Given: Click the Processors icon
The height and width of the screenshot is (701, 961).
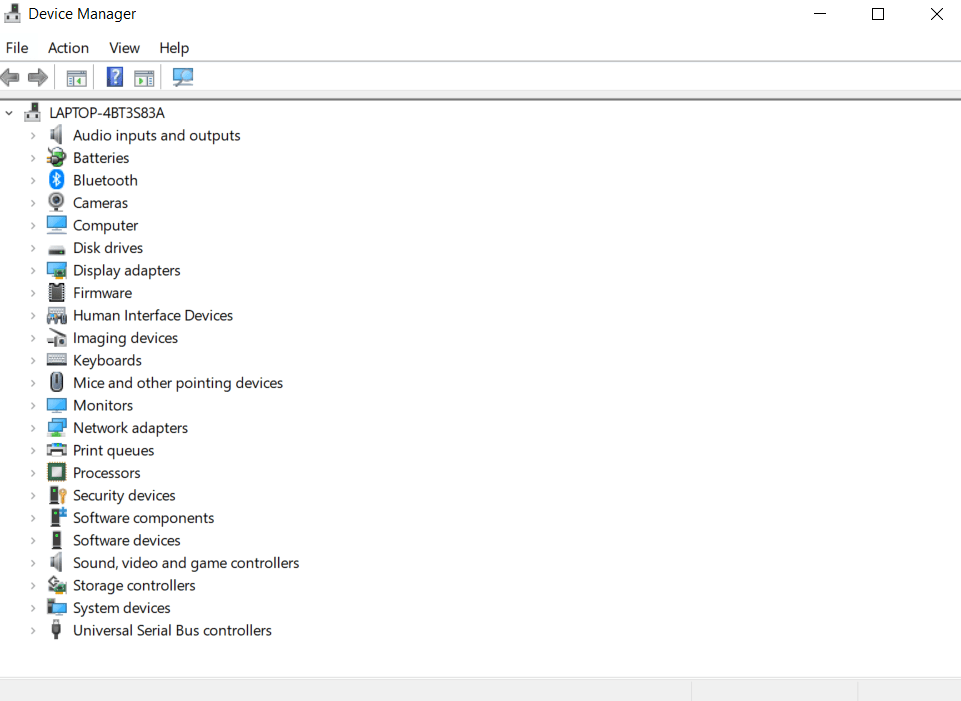Looking at the screenshot, I should 56,472.
